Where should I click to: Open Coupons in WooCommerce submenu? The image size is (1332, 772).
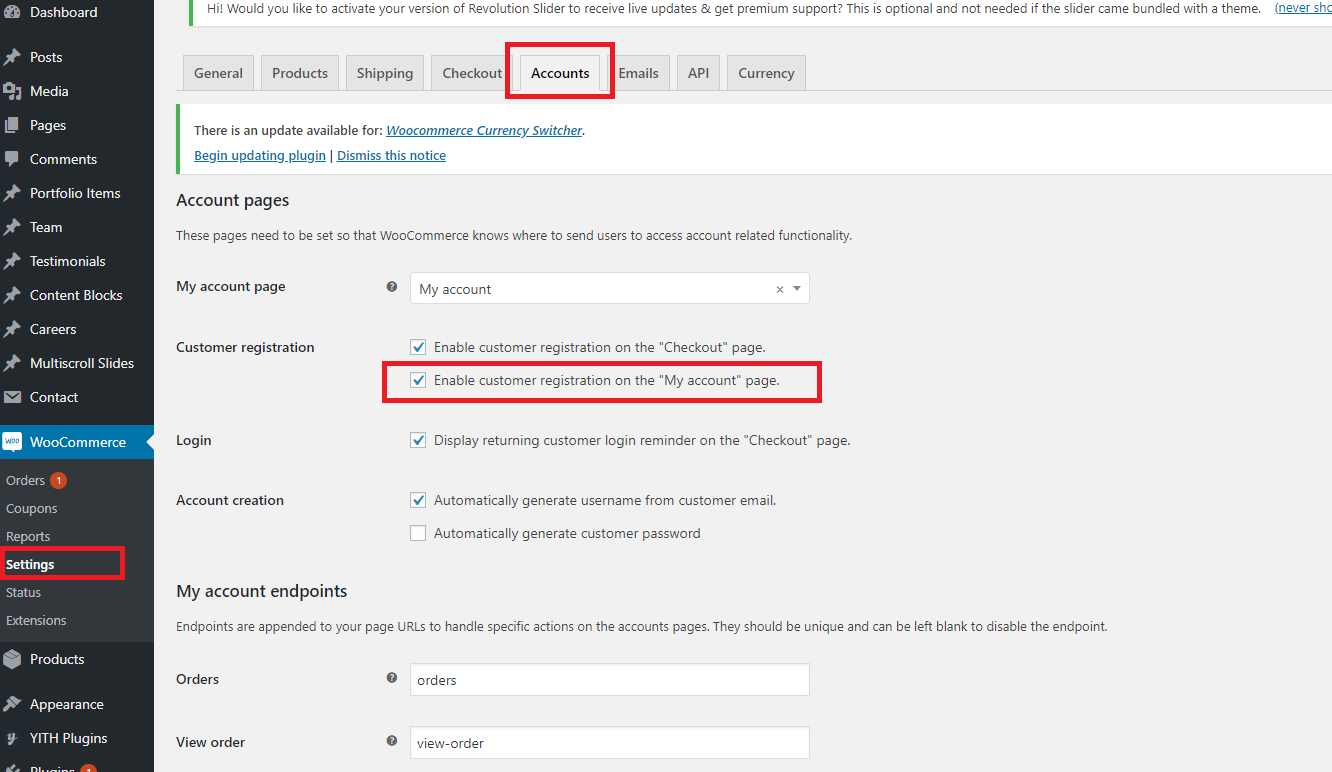pyautogui.click(x=32, y=509)
